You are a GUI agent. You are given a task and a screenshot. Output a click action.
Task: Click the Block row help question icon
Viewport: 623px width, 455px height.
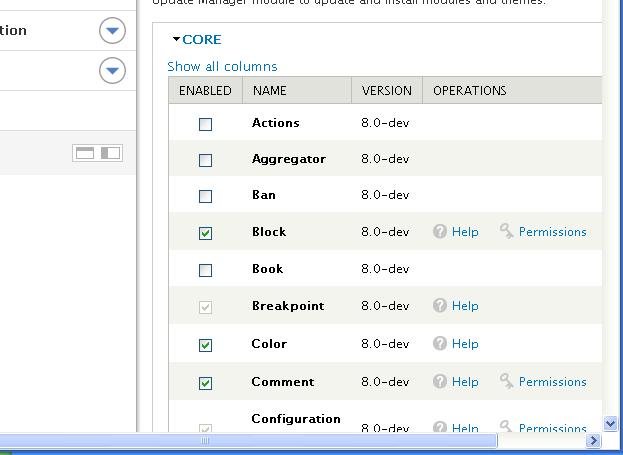pyautogui.click(x=440, y=231)
